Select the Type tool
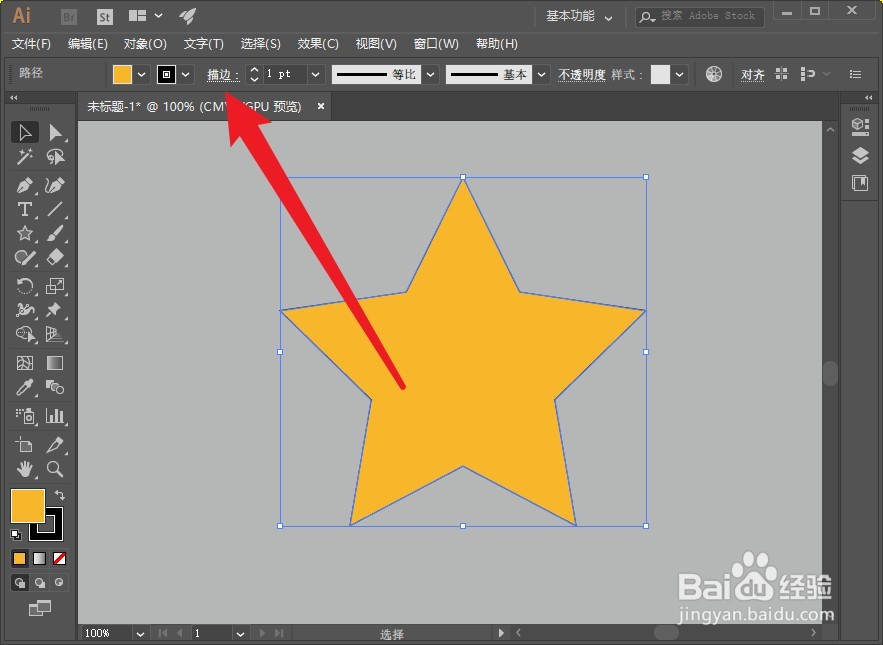 [x=25, y=209]
